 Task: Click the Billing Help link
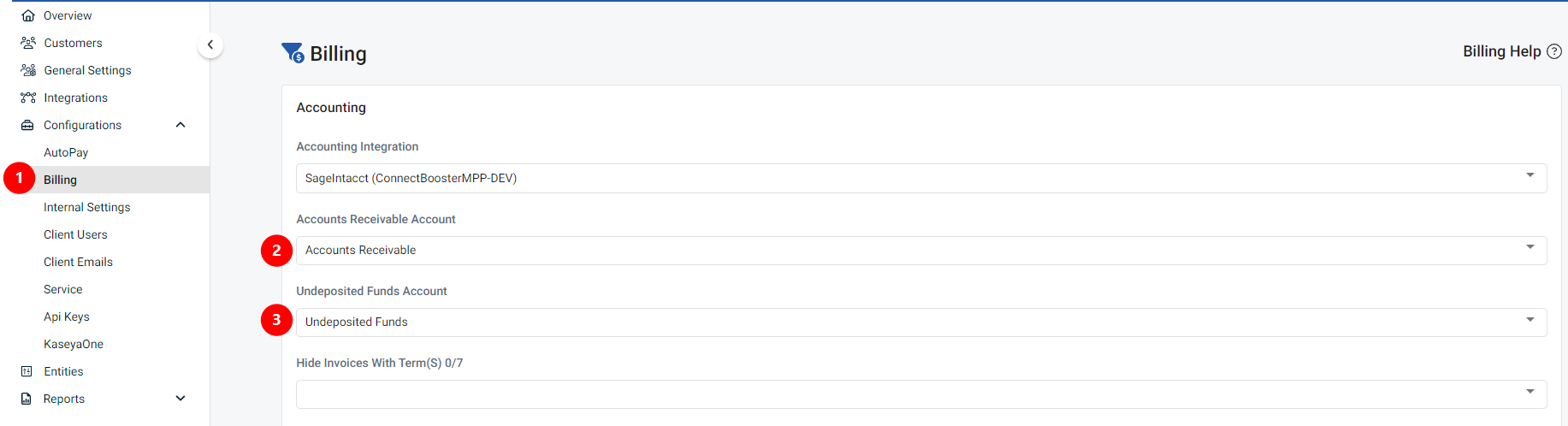click(1501, 51)
